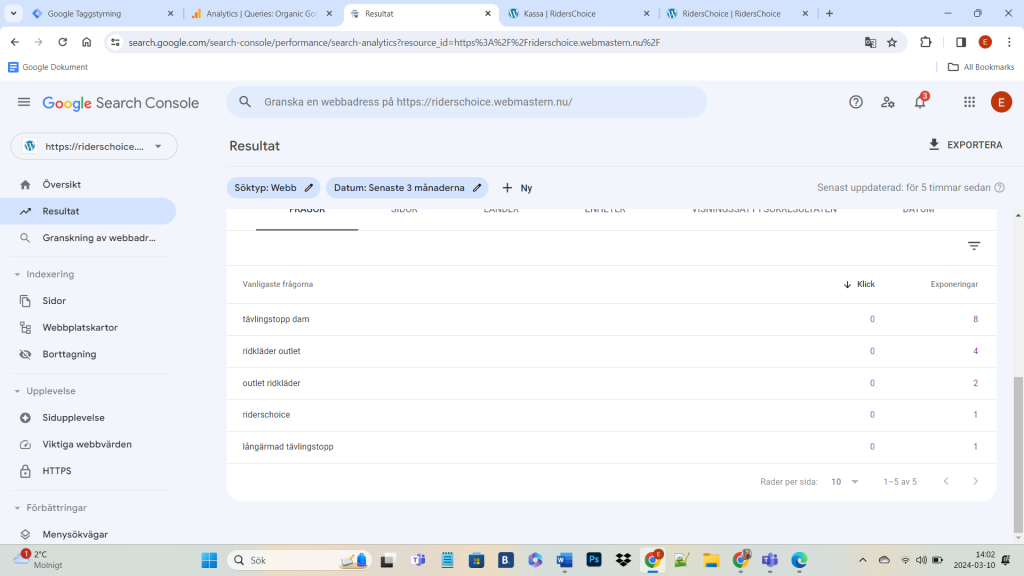Add a new filter with Ny

point(517,188)
